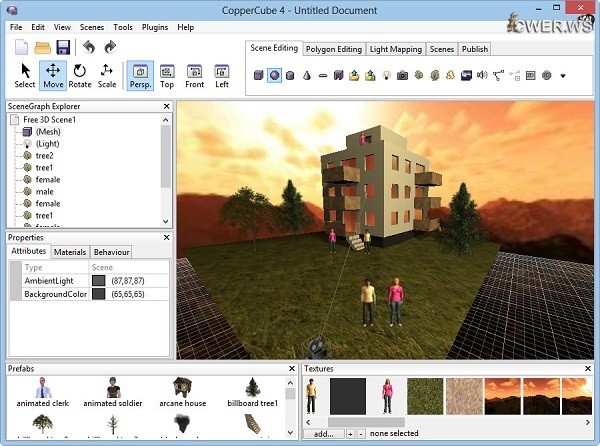
Task: Undo the last action
Action: point(87,47)
